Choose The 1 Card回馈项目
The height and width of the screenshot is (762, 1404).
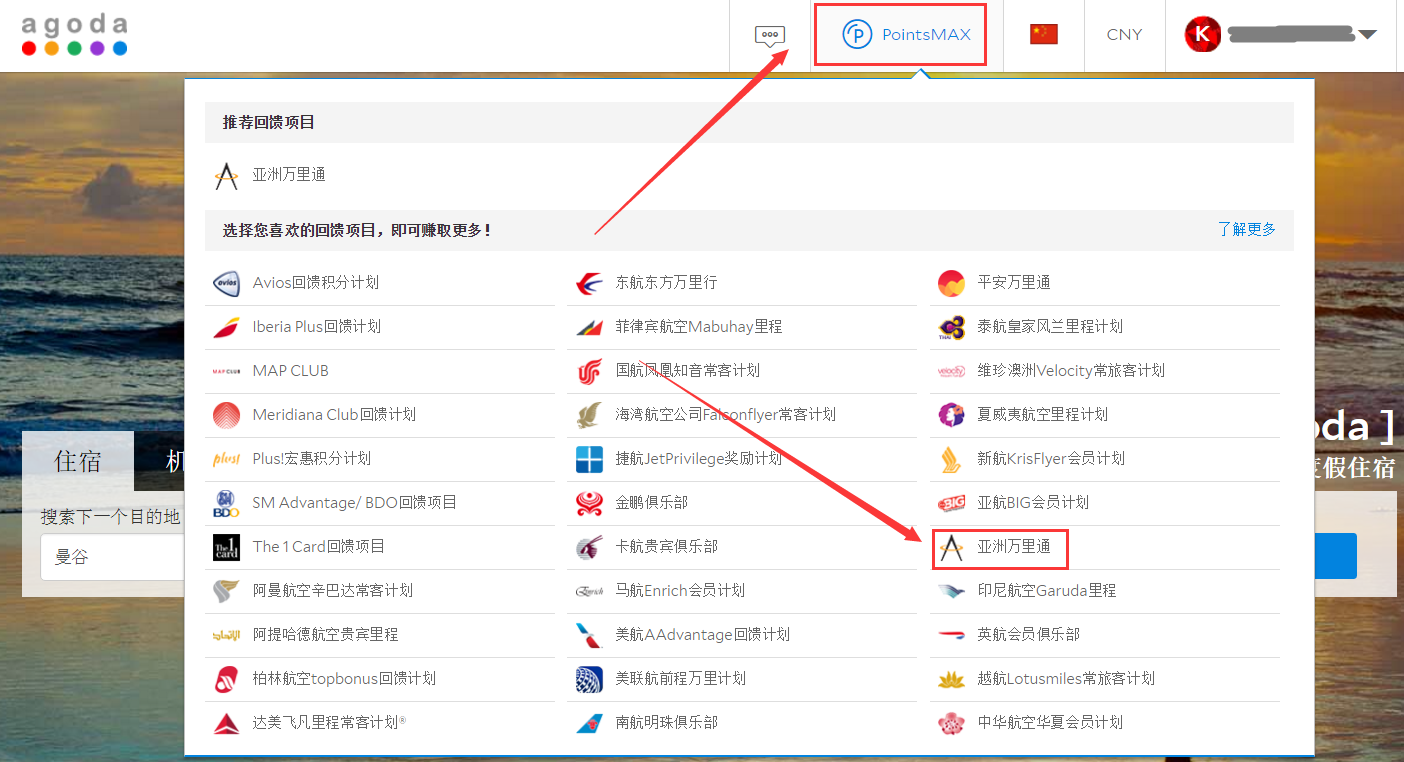pos(319,547)
